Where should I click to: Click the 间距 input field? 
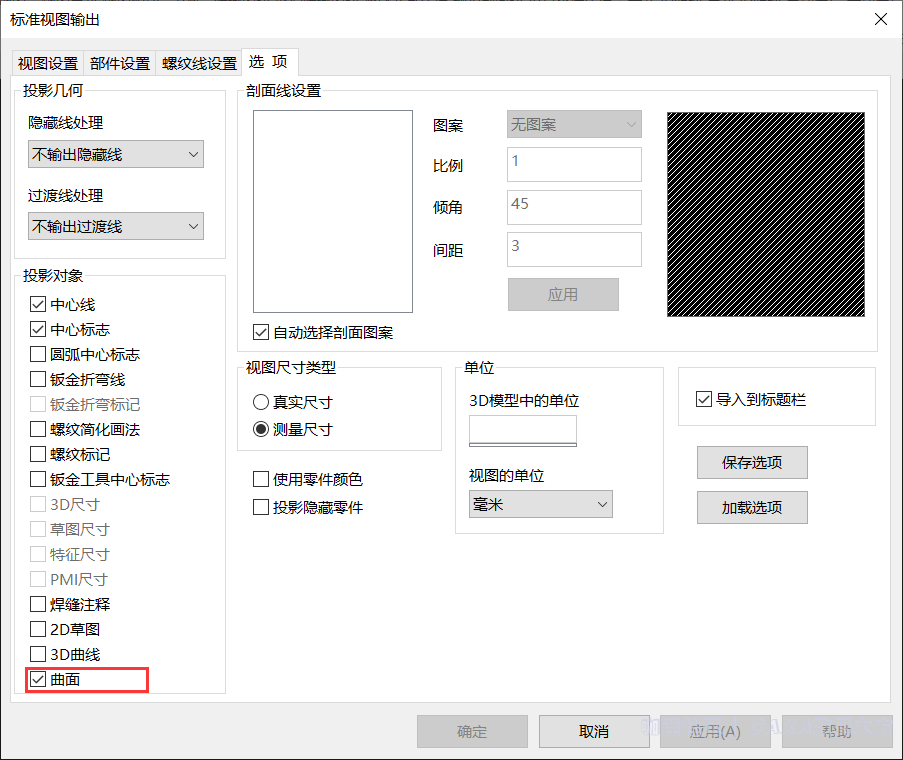pyautogui.click(x=574, y=249)
